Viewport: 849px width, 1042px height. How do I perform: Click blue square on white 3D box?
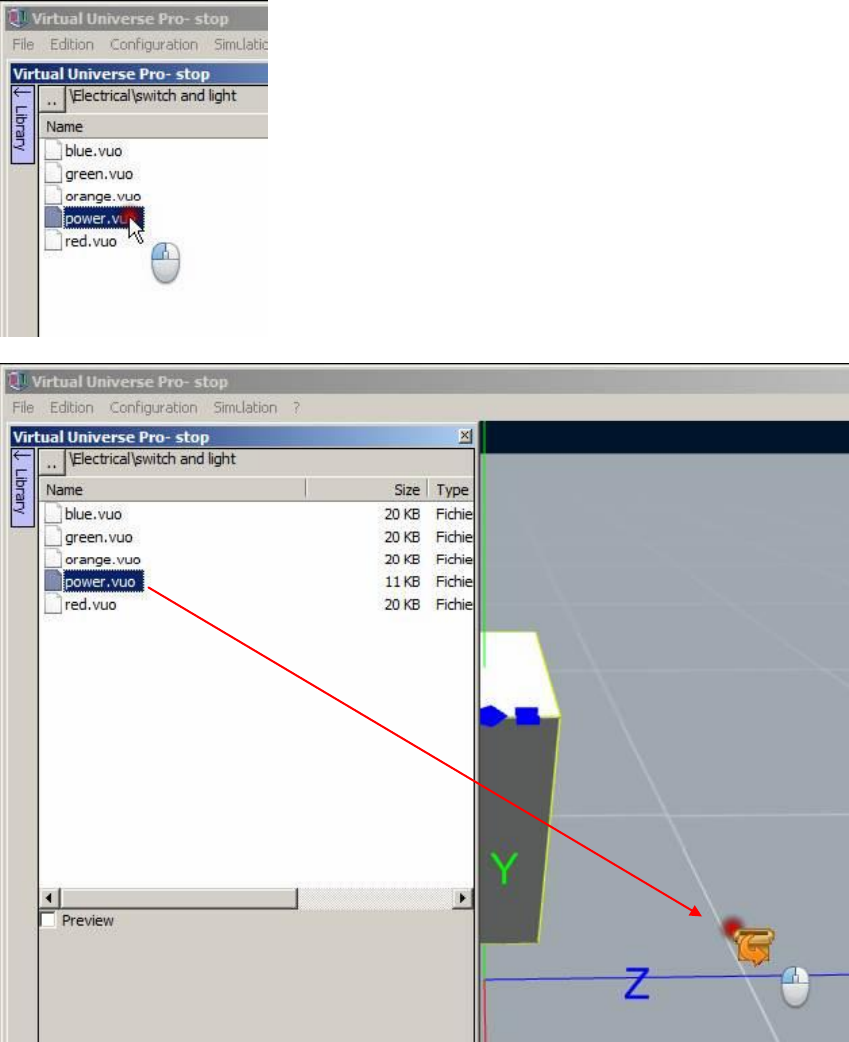pos(527,716)
